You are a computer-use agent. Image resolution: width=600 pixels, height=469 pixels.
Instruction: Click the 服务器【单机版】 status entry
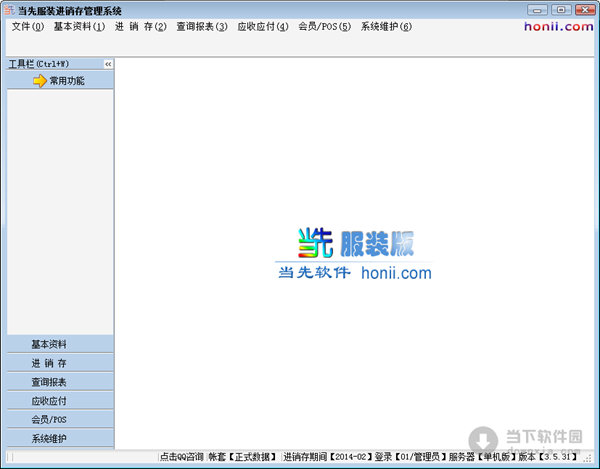(482, 456)
